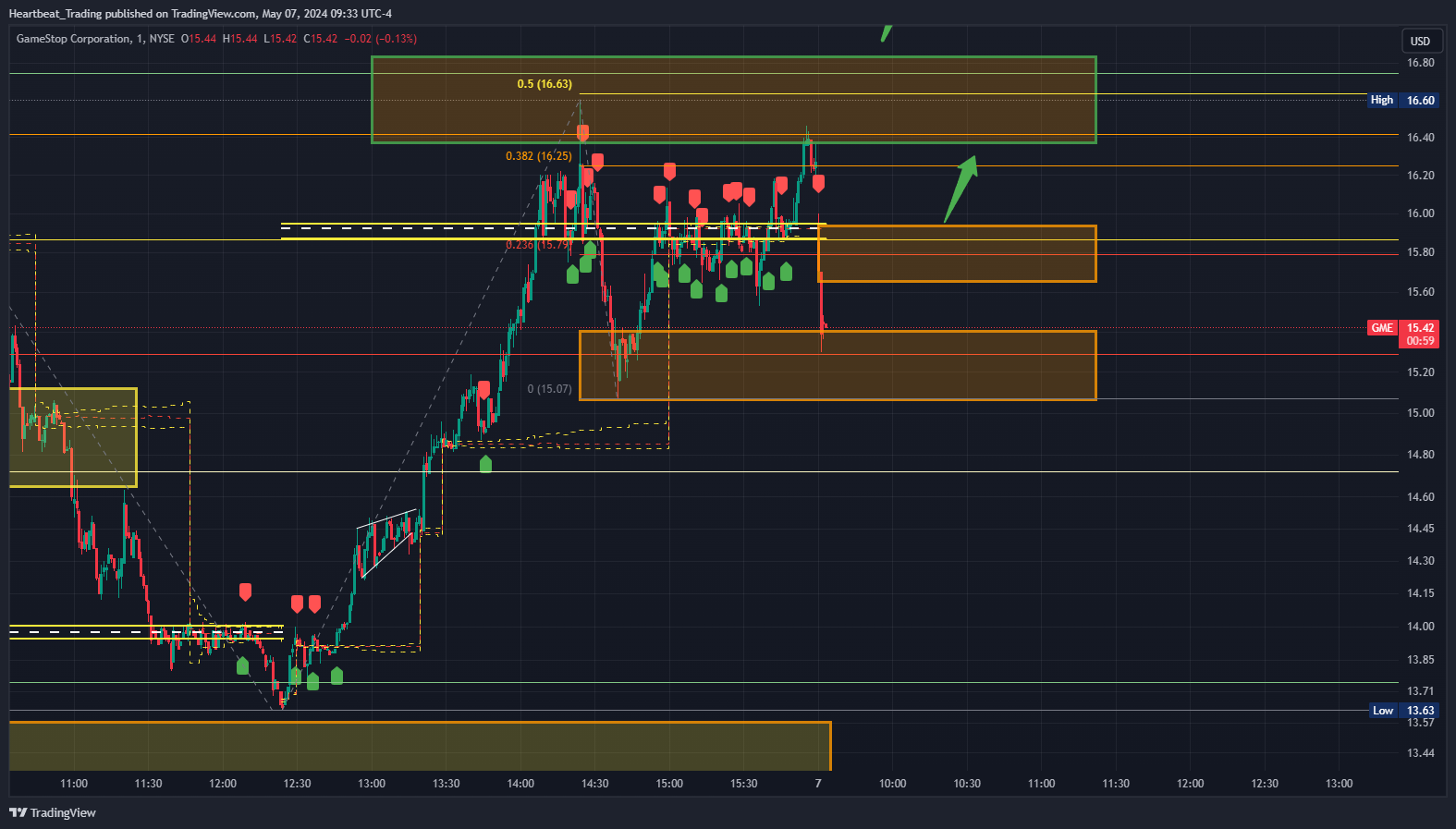Screen dimensions: 1456x829
Task: Click the 10:30 time axis label
Action: [x=967, y=784]
